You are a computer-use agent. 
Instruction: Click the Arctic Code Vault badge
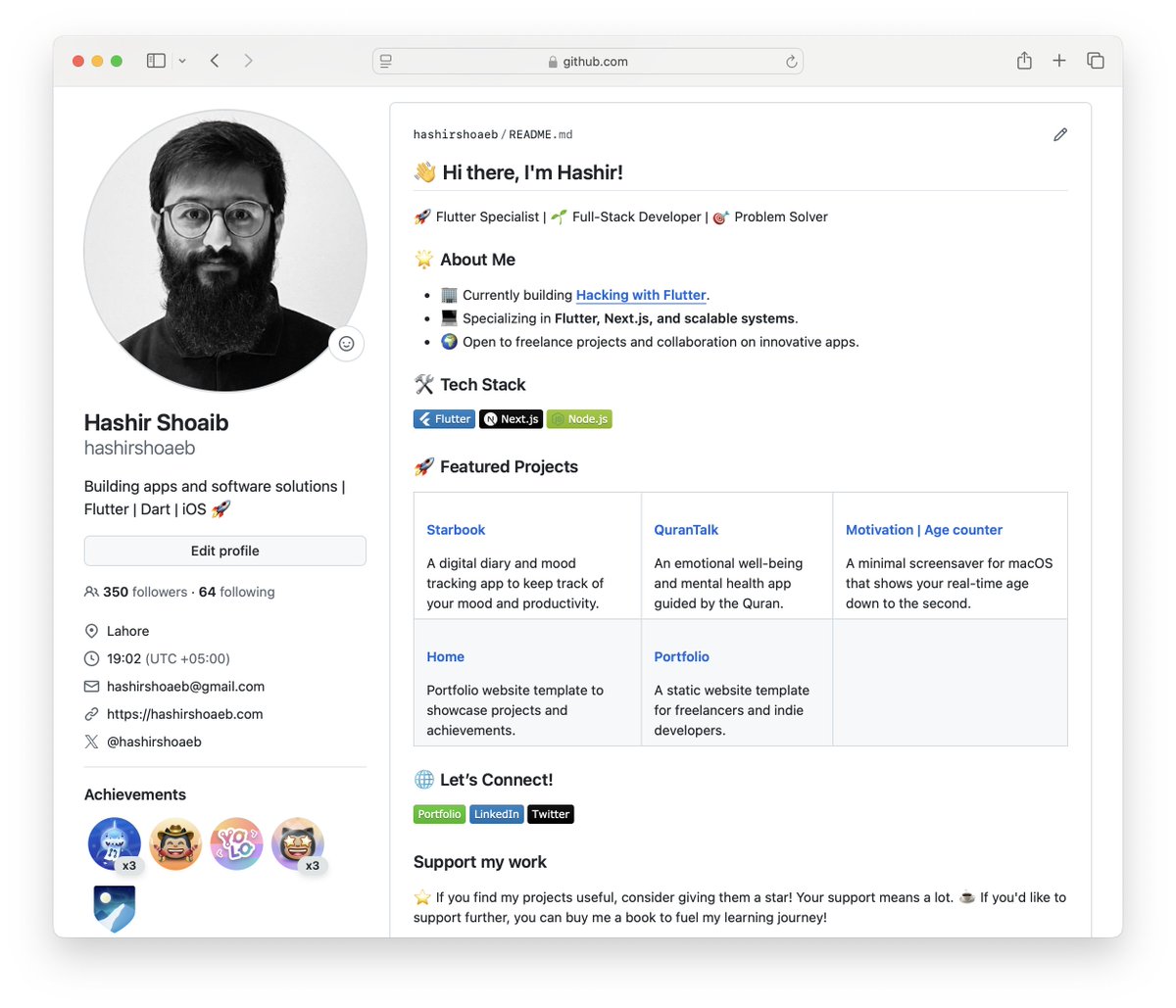coord(115,908)
